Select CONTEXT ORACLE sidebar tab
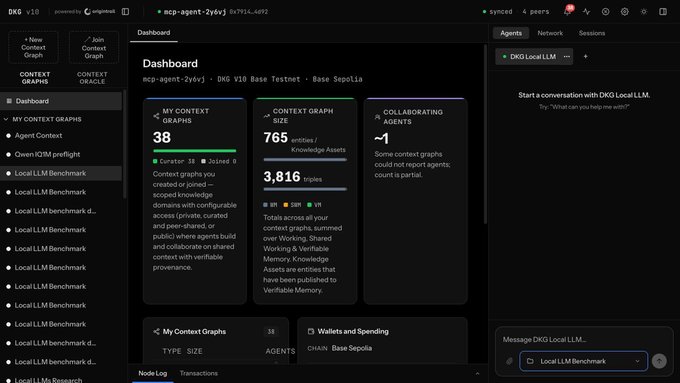 coord(92,78)
